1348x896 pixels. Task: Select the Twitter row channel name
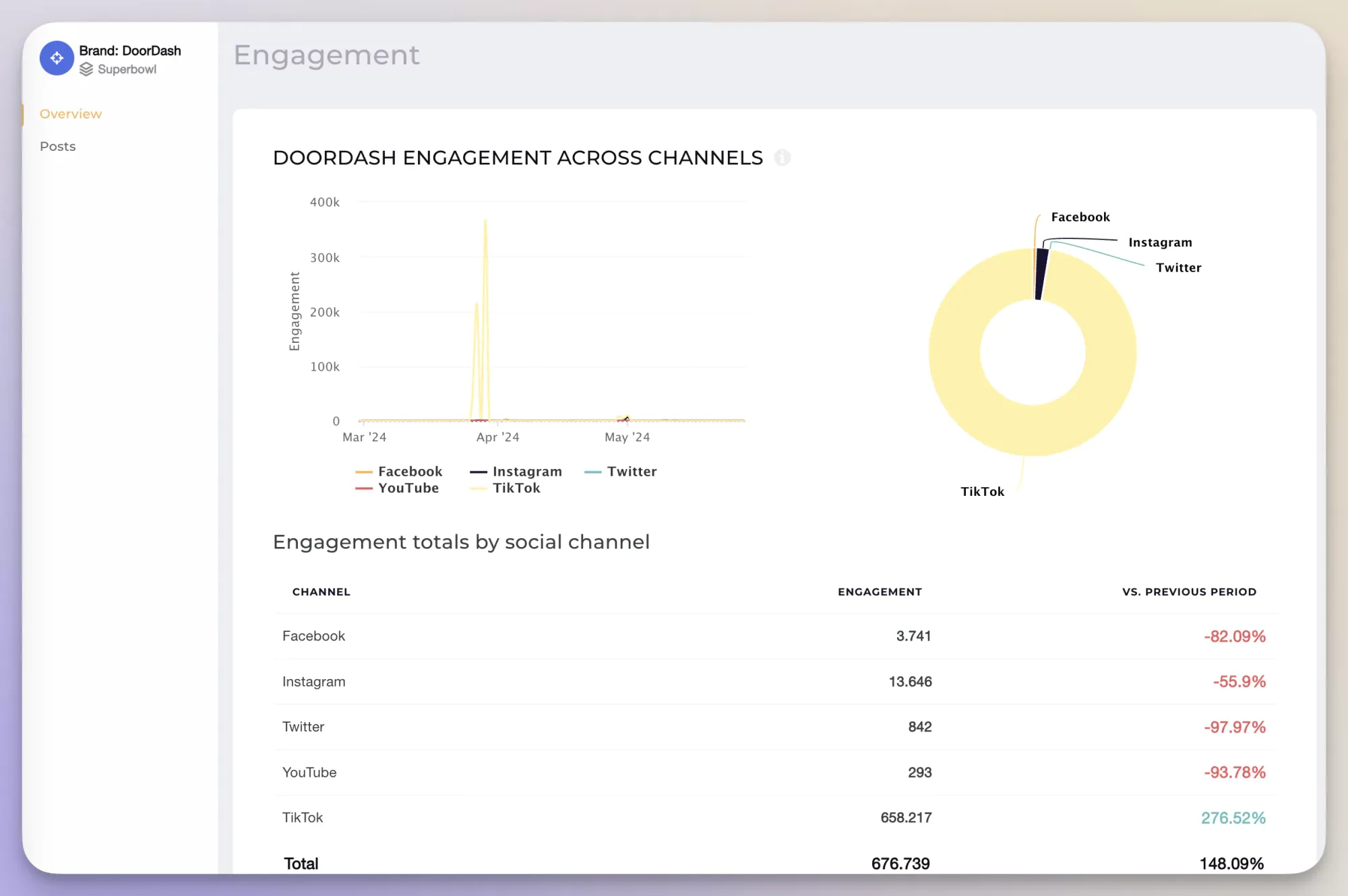pyautogui.click(x=303, y=727)
